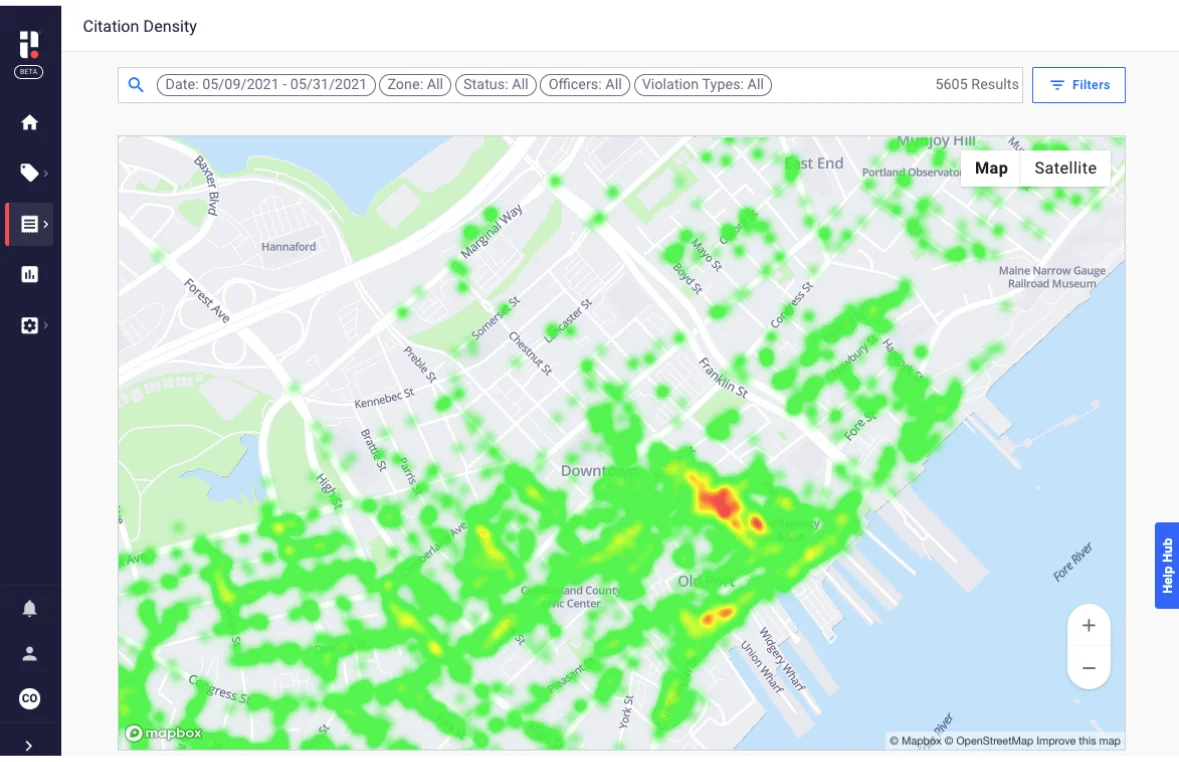Viewport: 1179px width, 762px height.
Task: Click the home icon in sidebar
Action: [x=30, y=123]
